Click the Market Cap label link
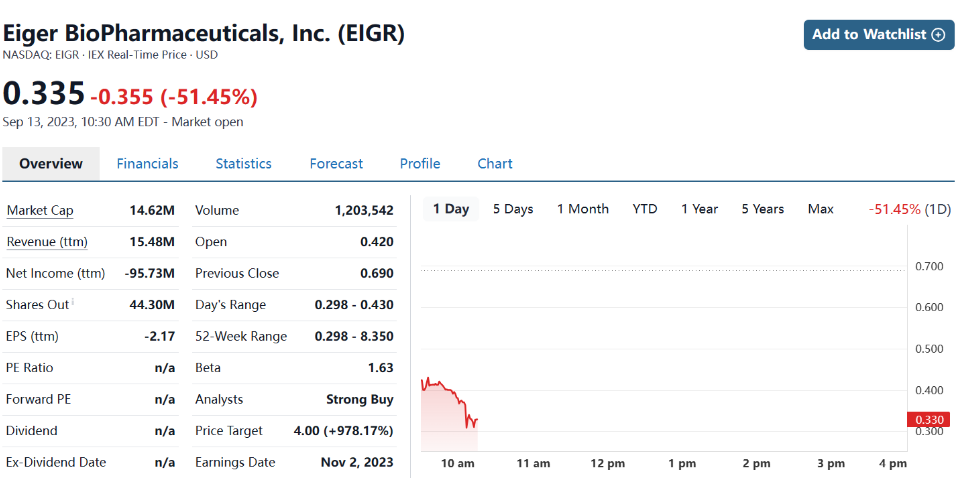Viewport: 958px width, 478px height. coord(40,211)
